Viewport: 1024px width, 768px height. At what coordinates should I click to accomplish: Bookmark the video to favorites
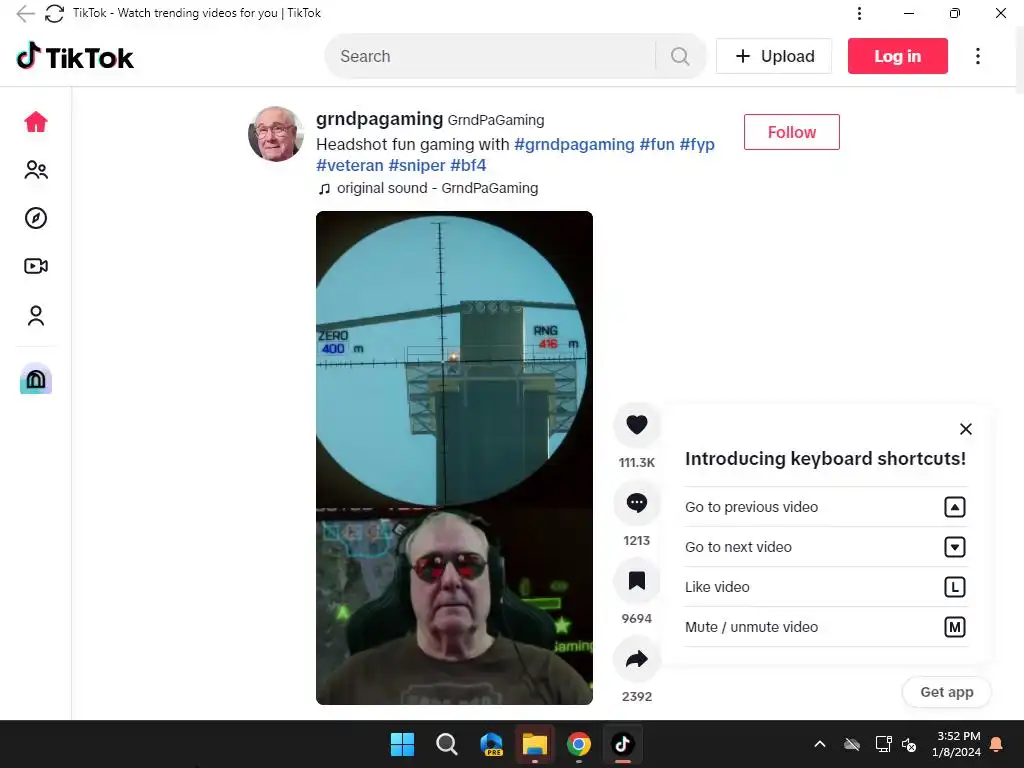637,581
